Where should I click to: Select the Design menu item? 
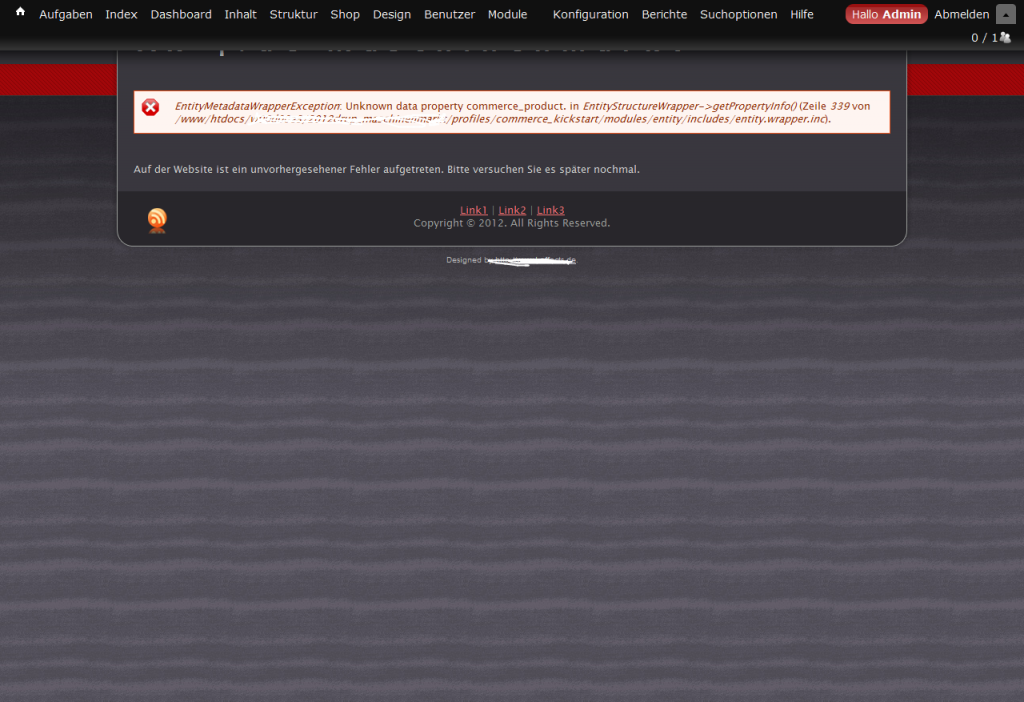392,15
